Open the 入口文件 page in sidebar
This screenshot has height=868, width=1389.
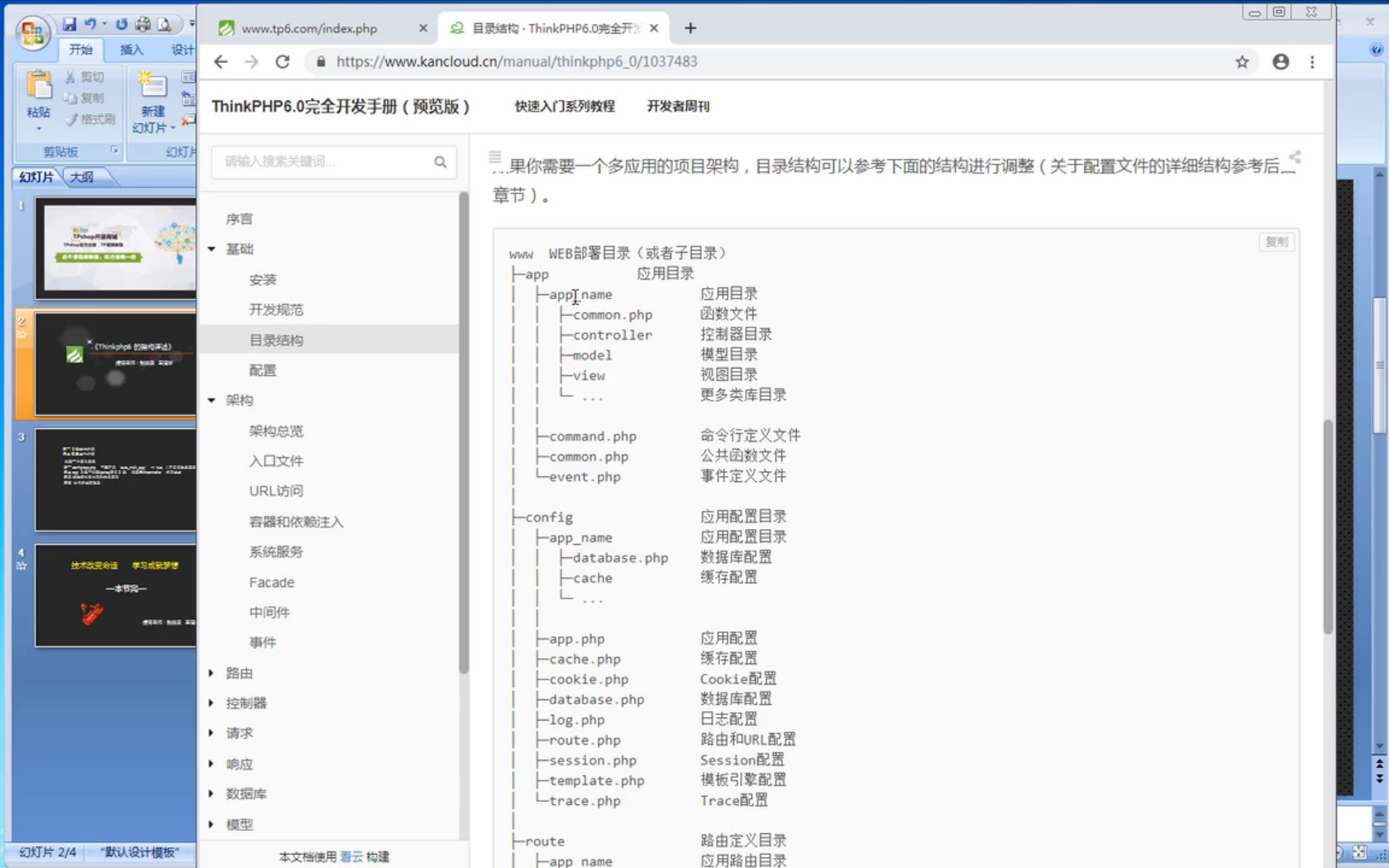(x=276, y=460)
